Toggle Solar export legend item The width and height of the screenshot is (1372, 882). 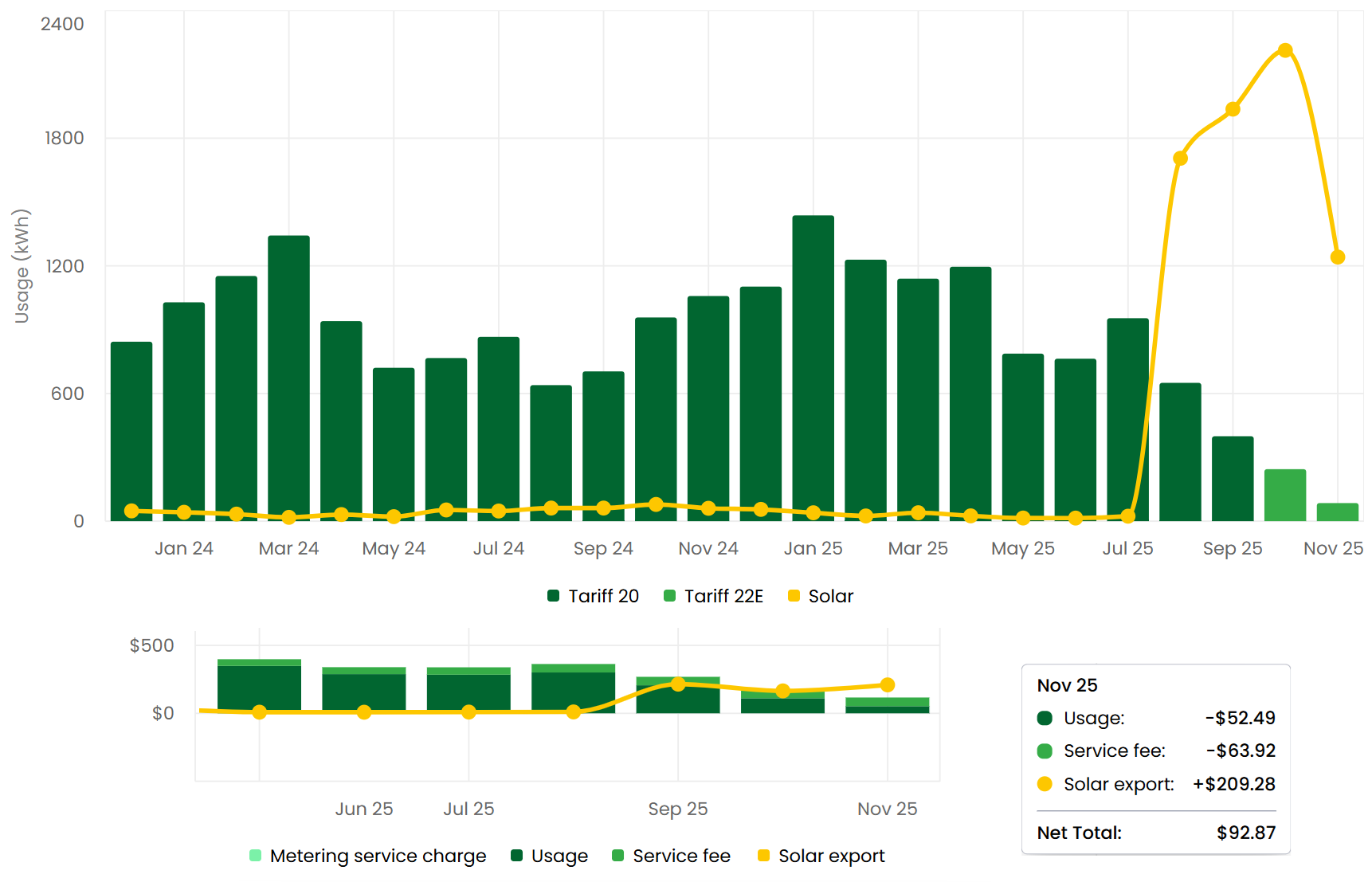click(x=821, y=856)
